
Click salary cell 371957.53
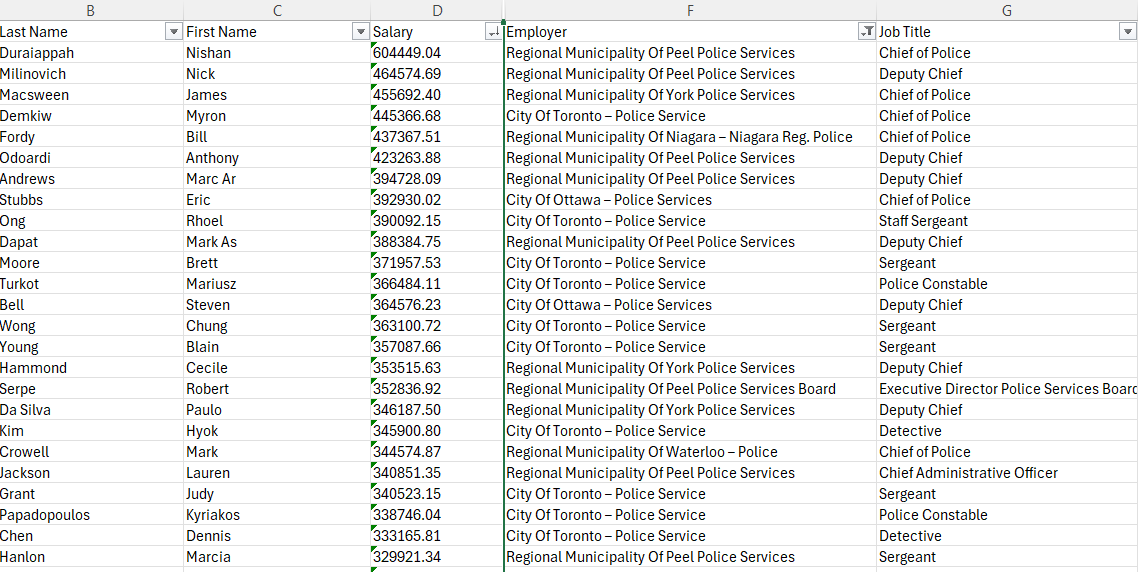point(437,263)
